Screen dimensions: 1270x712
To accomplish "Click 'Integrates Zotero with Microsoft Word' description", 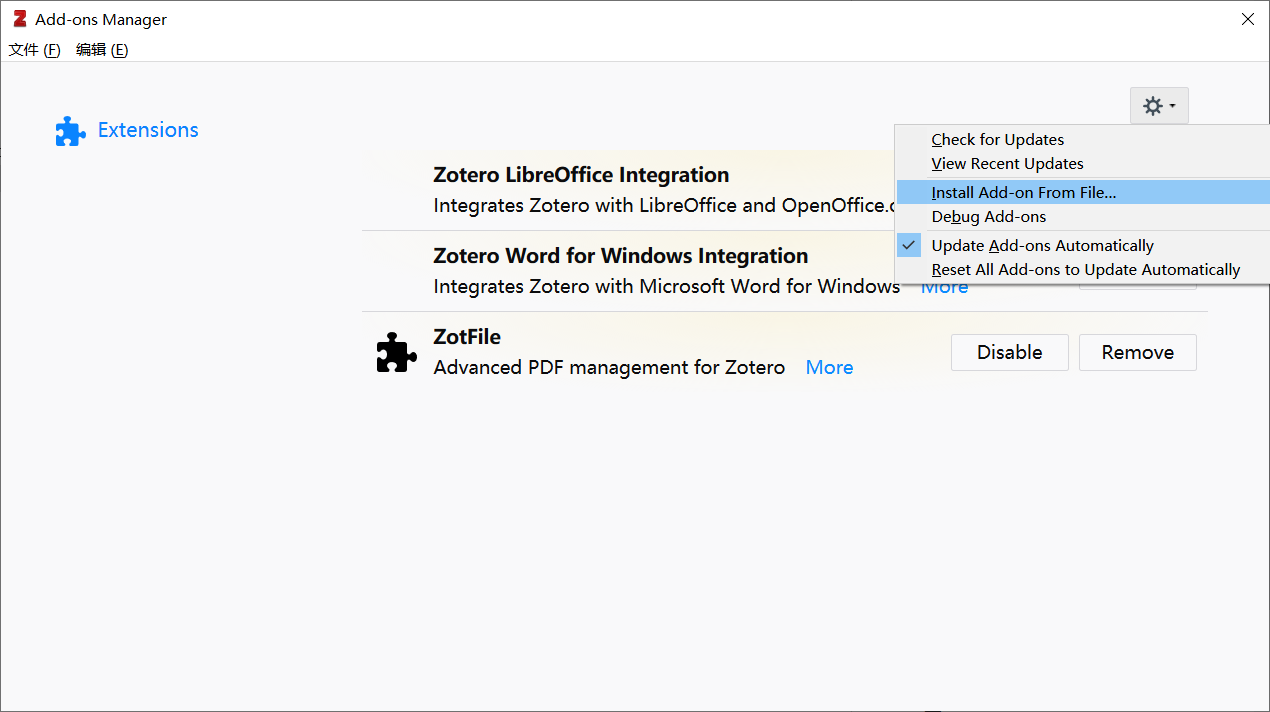I will [666, 286].
